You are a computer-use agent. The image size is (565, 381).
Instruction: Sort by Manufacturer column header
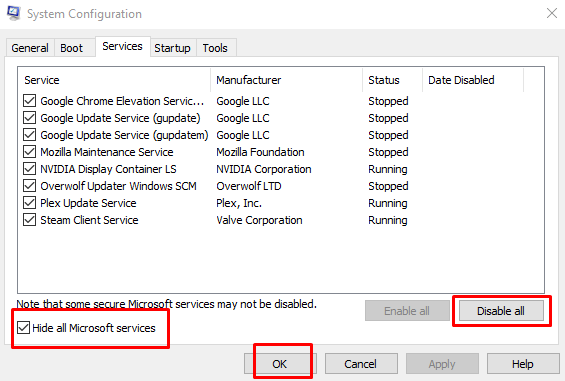287,80
